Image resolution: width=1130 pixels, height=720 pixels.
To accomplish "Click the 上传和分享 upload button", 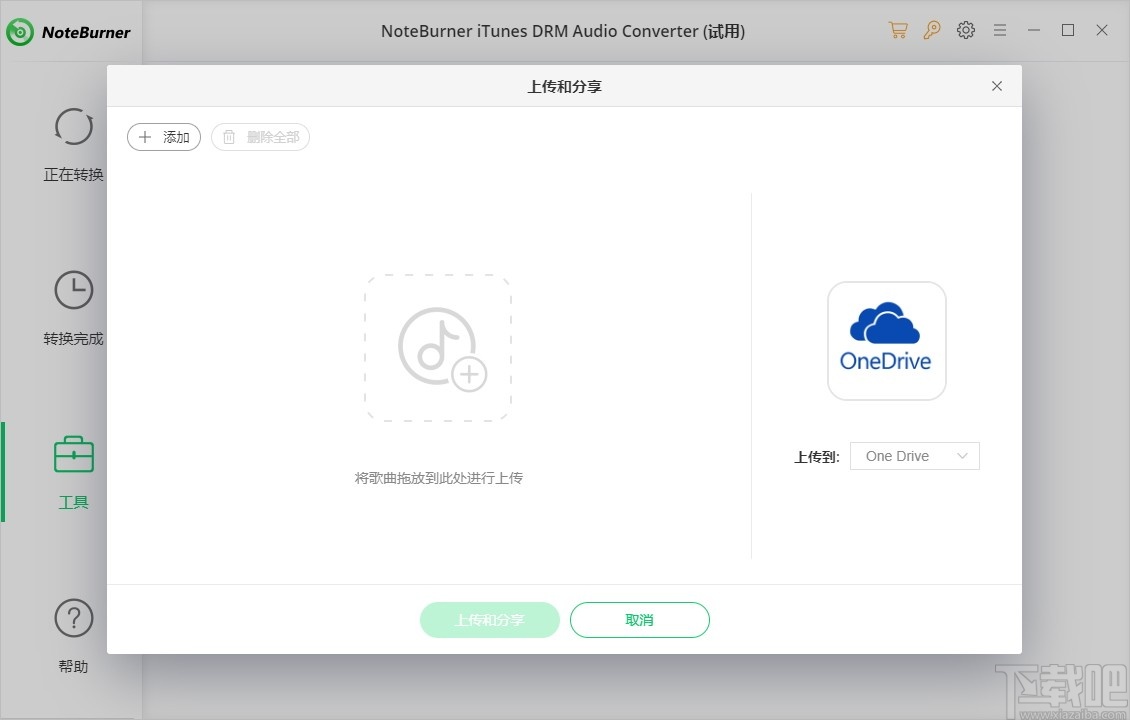I will point(489,619).
